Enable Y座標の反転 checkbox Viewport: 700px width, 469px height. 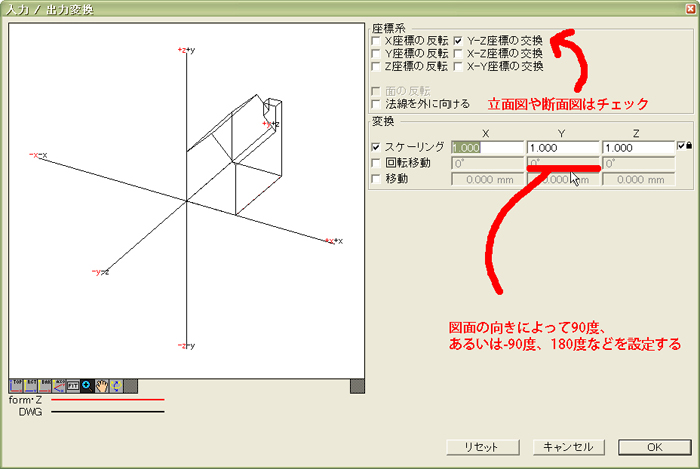coord(376,54)
